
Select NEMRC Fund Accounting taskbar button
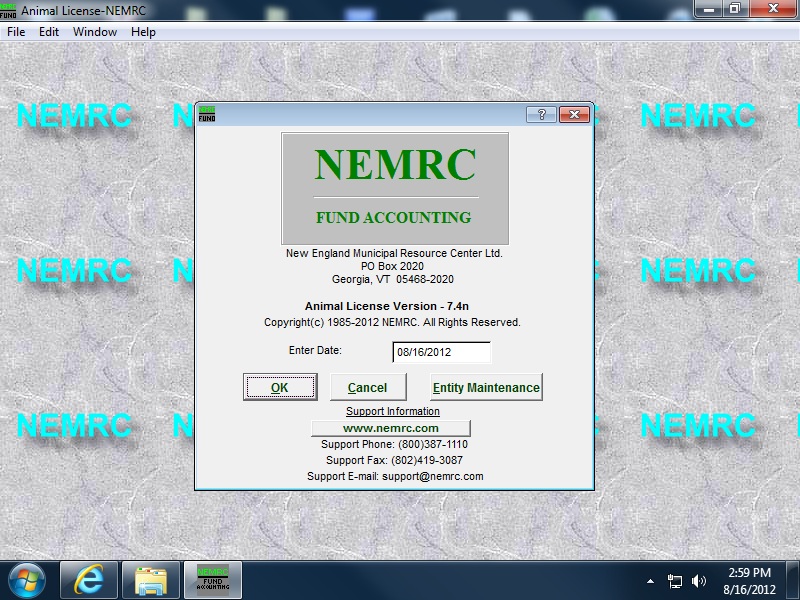[x=213, y=580]
